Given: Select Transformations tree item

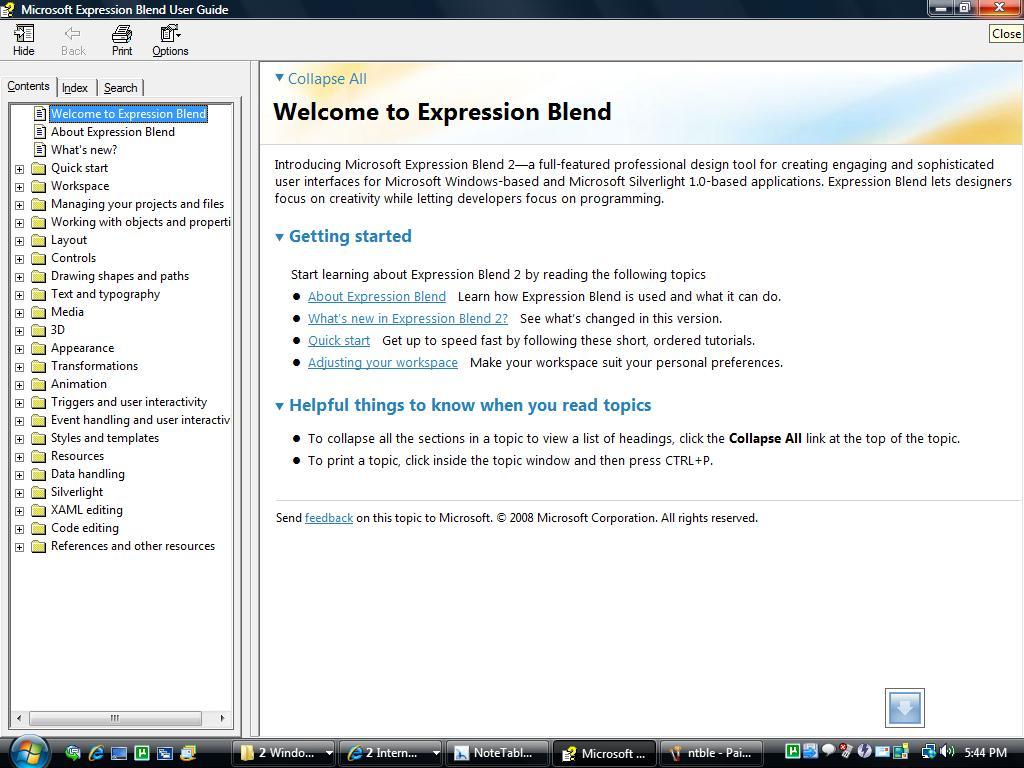Looking at the screenshot, I should coord(95,366).
